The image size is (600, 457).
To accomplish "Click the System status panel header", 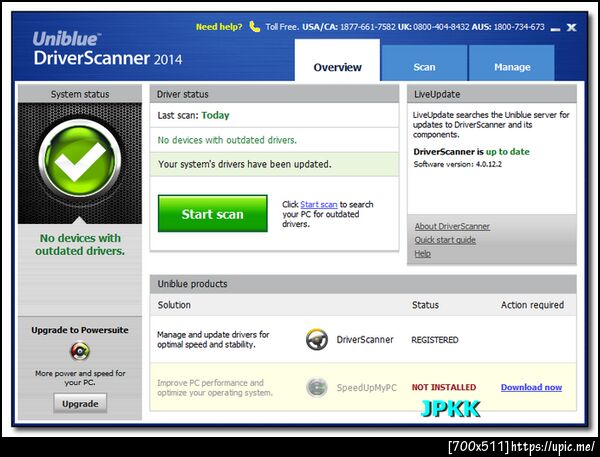I will (x=80, y=94).
